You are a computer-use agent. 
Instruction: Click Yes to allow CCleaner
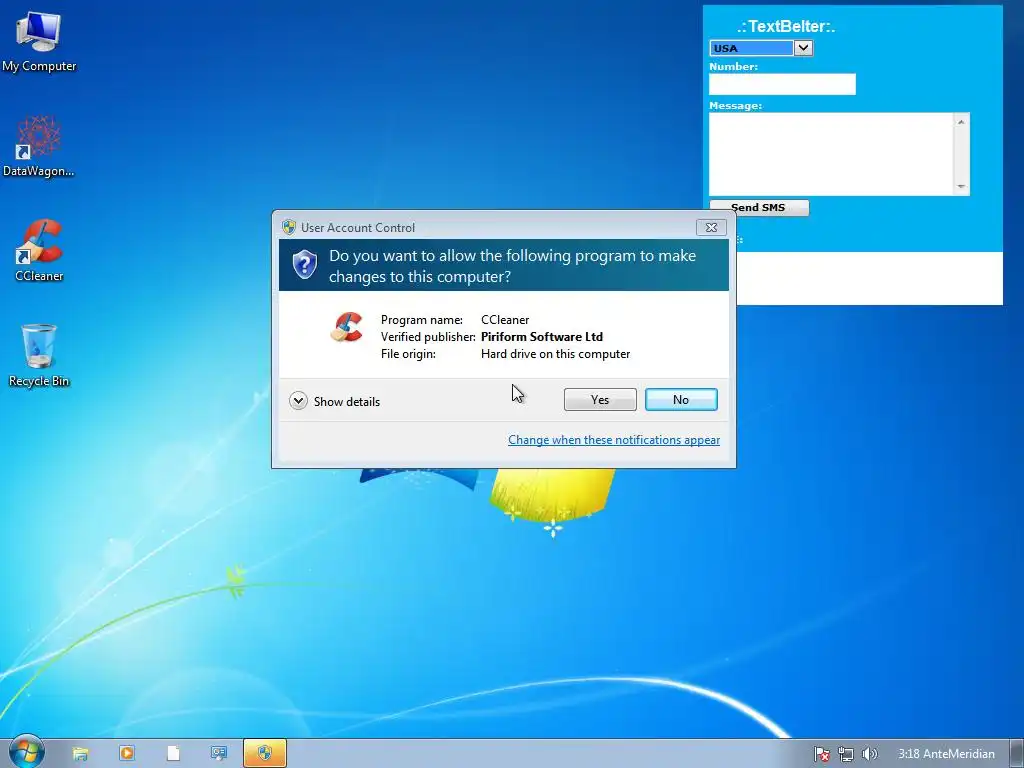600,400
